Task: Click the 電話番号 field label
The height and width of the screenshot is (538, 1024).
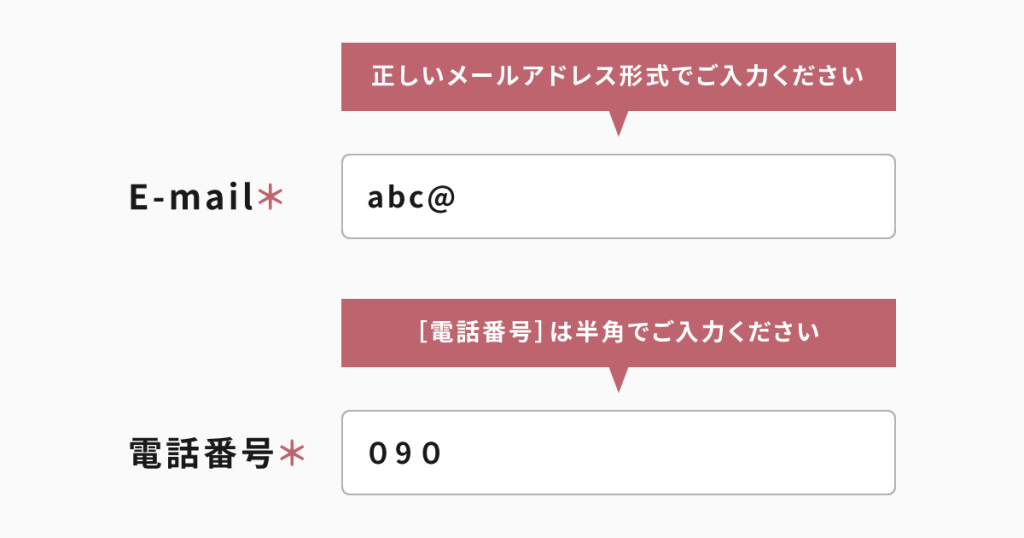Action: [202, 454]
